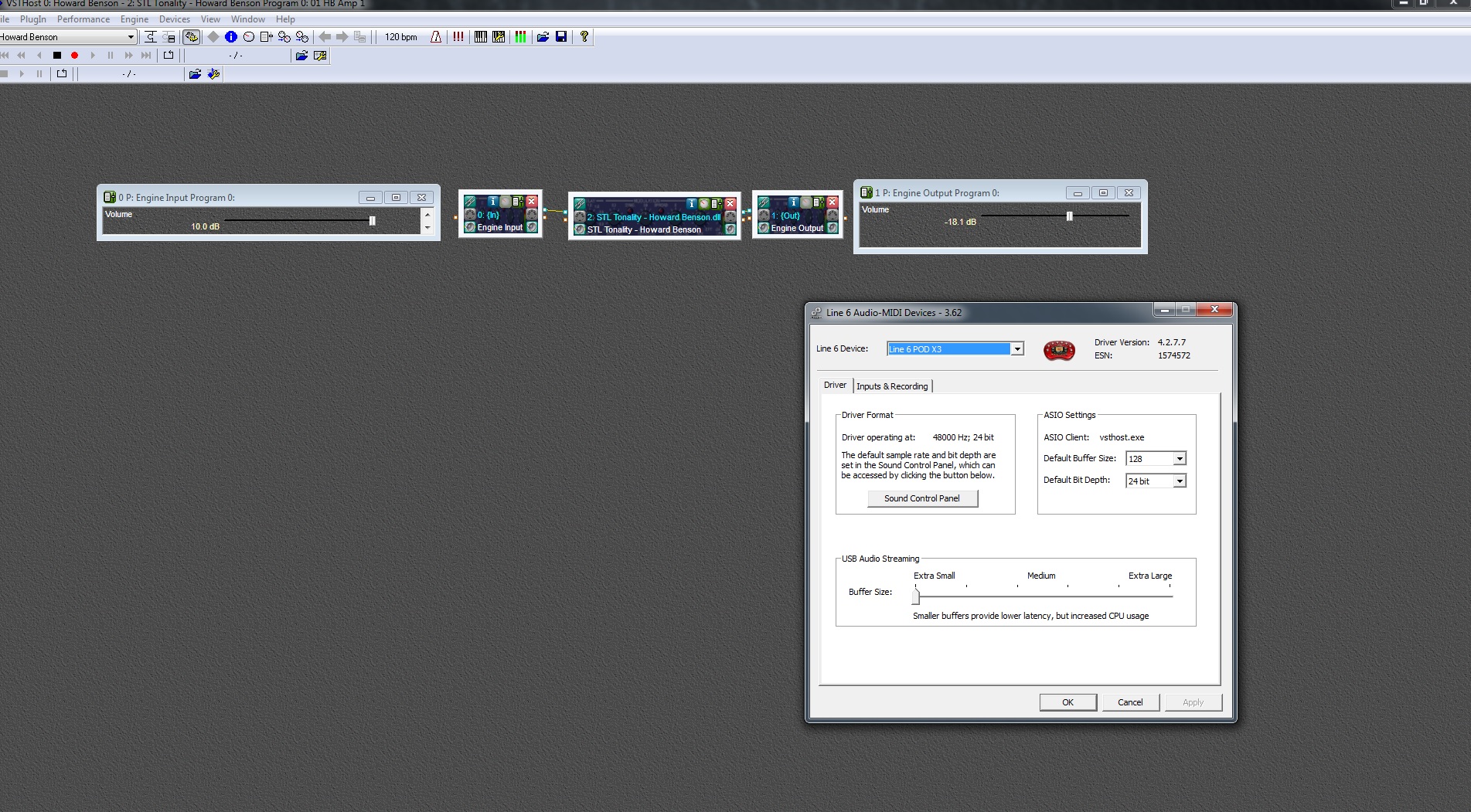Open the Devices menu
Image resolution: width=1471 pixels, height=812 pixels.
point(175,19)
